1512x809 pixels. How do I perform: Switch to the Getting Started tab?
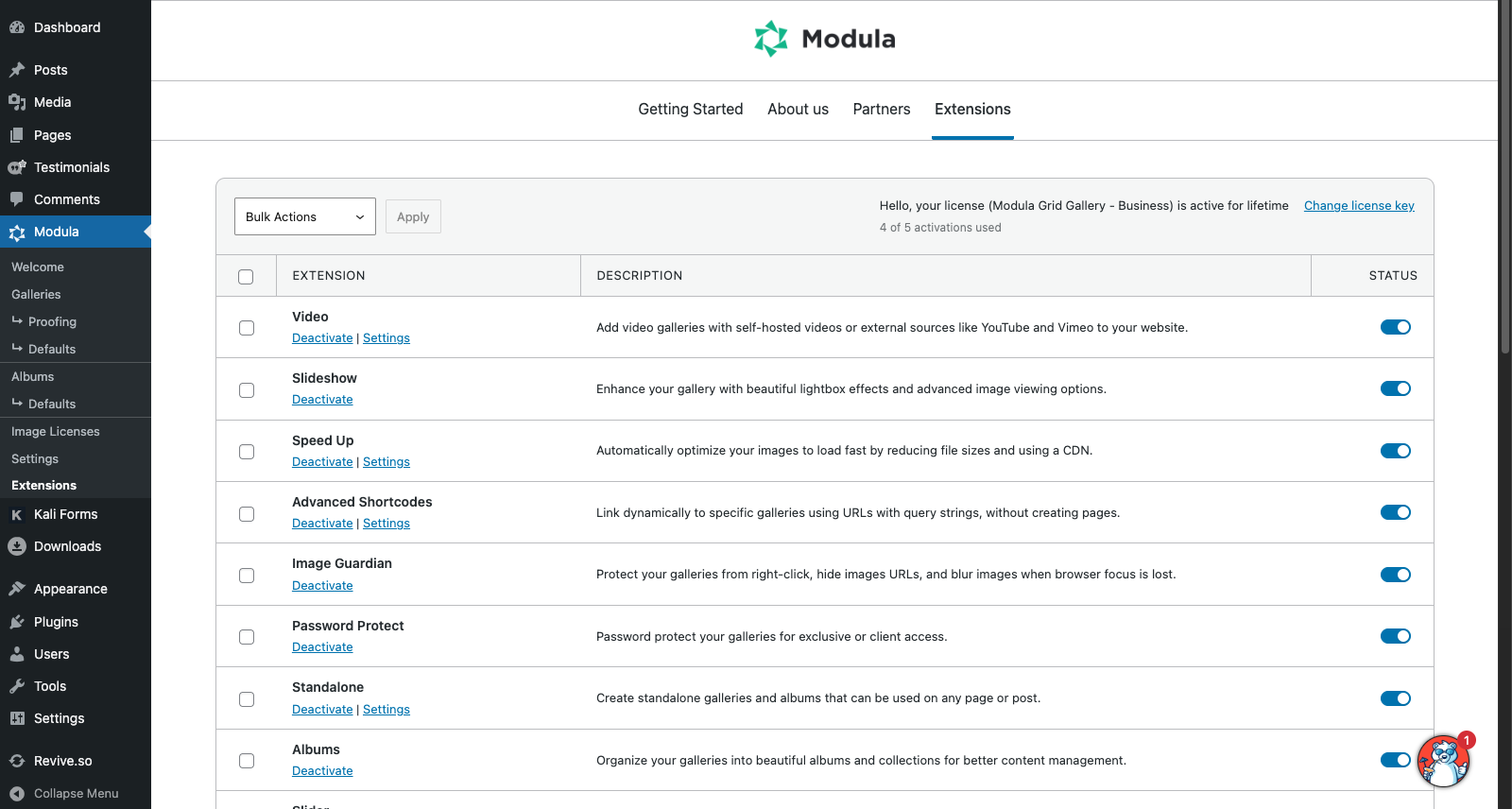pyautogui.click(x=690, y=110)
